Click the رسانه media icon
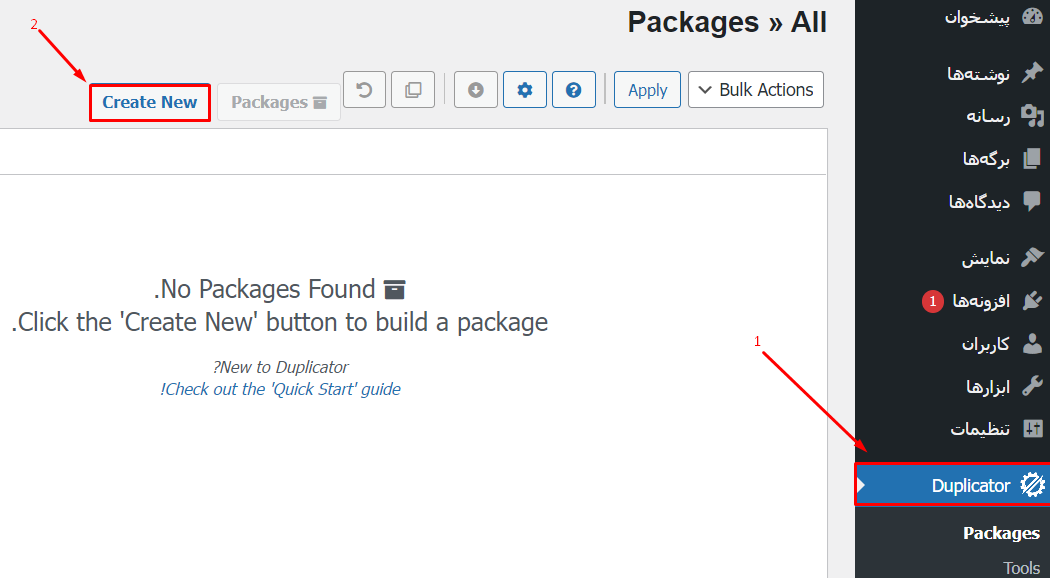1050x578 pixels. pyautogui.click(x=1032, y=116)
